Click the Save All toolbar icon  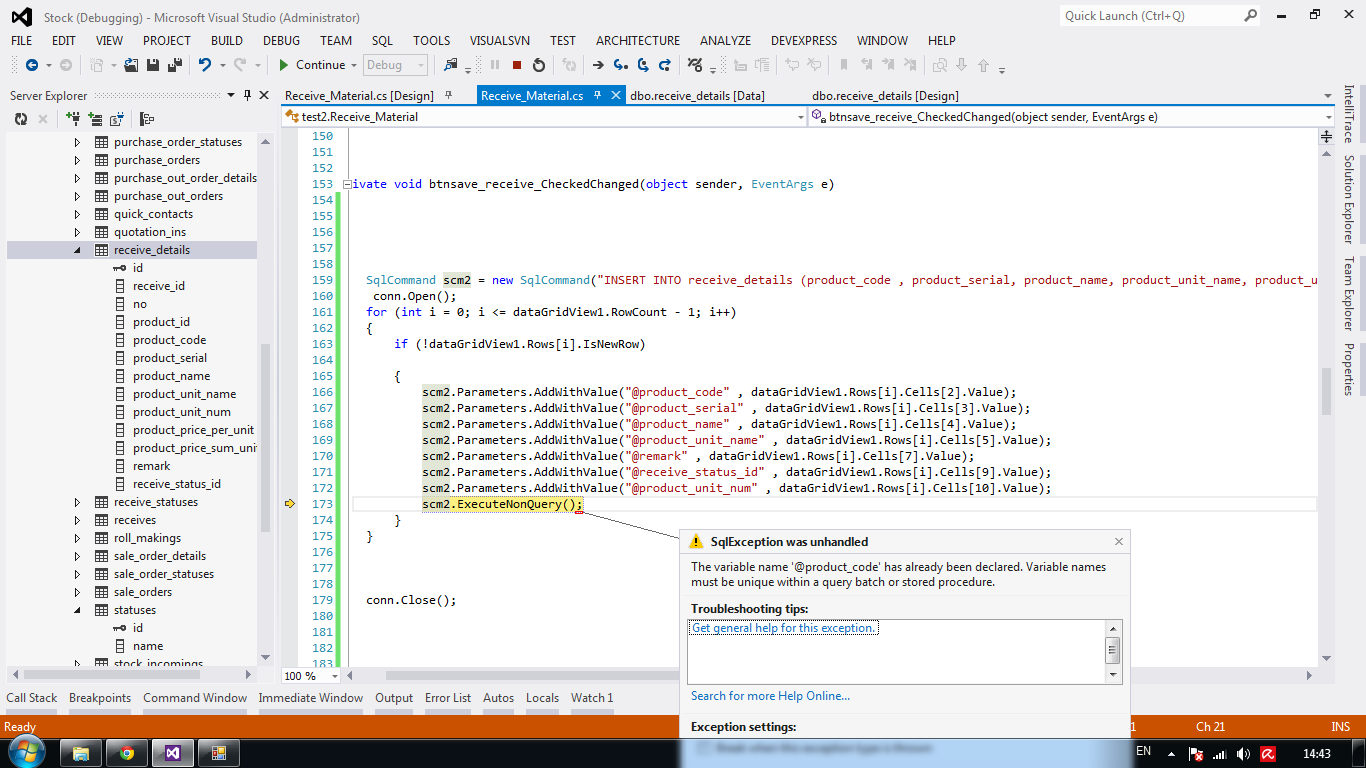click(x=174, y=65)
